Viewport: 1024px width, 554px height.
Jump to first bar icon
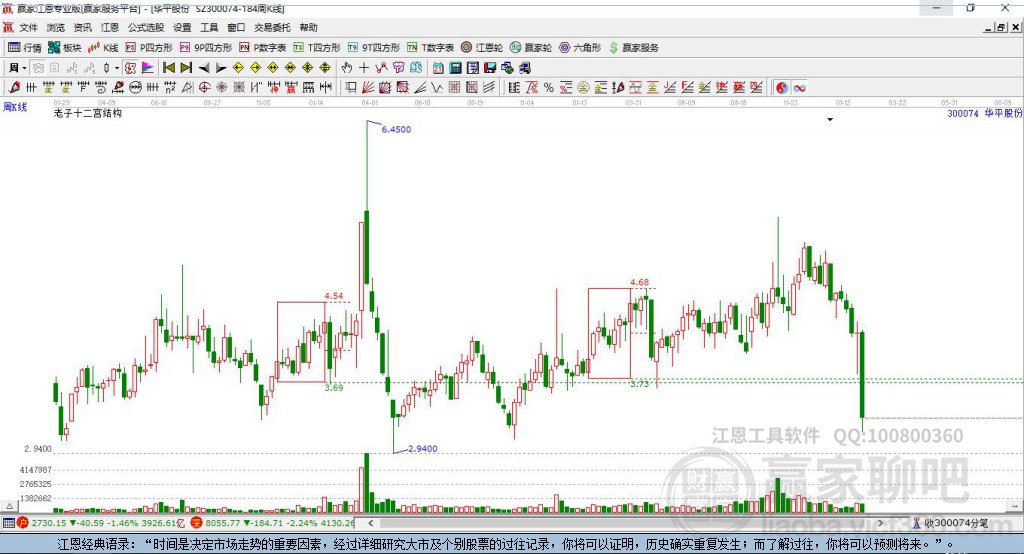(168, 68)
